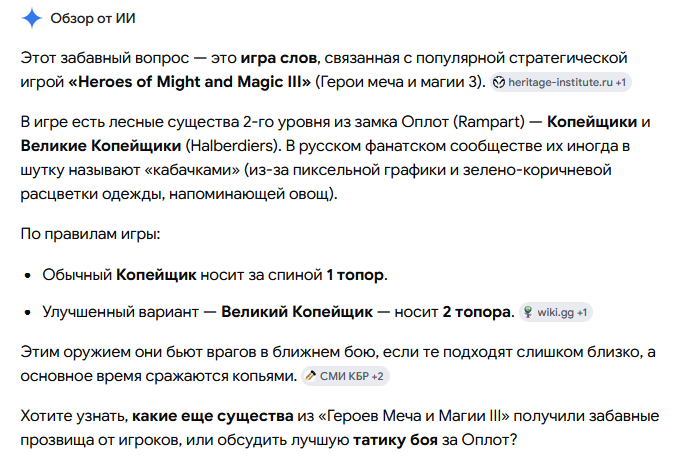Click the bold text "1 топор"
Screen dimensions: 682x458
(355, 275)
